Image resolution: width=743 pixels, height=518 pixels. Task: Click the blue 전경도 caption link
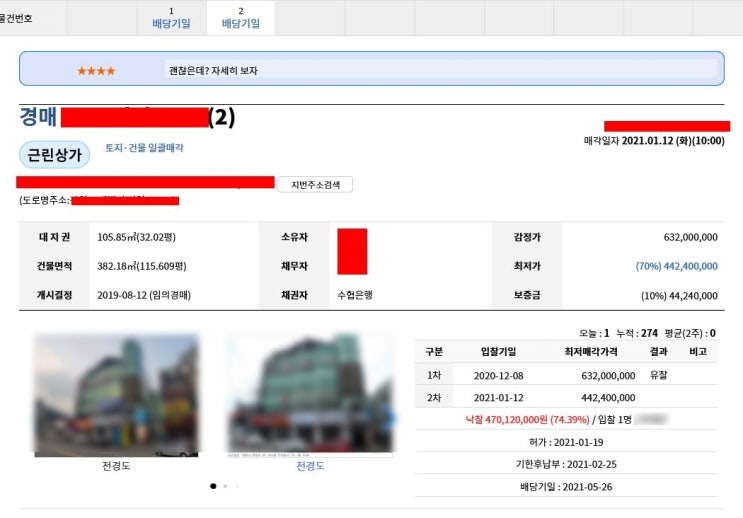click(x=310, y=466)
